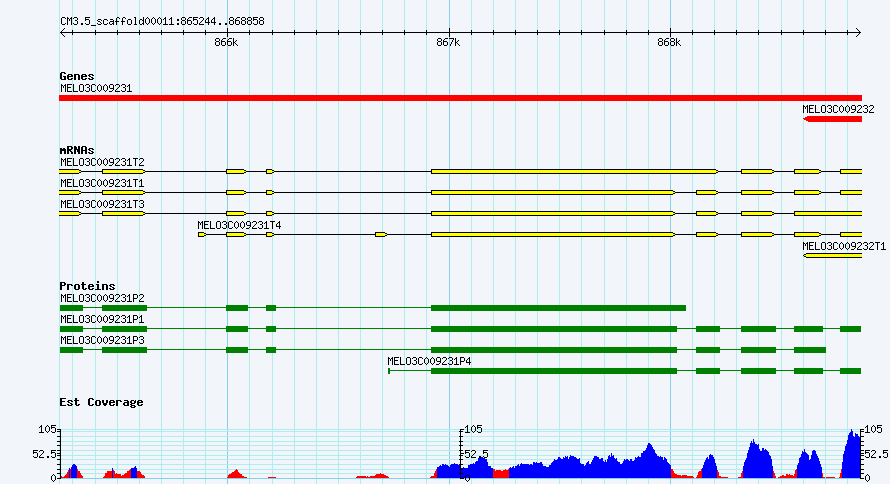Click the long yellow exon of MEL03C009231T3
The width and height of the screenshot is (890, 484).
coord(553,213)
